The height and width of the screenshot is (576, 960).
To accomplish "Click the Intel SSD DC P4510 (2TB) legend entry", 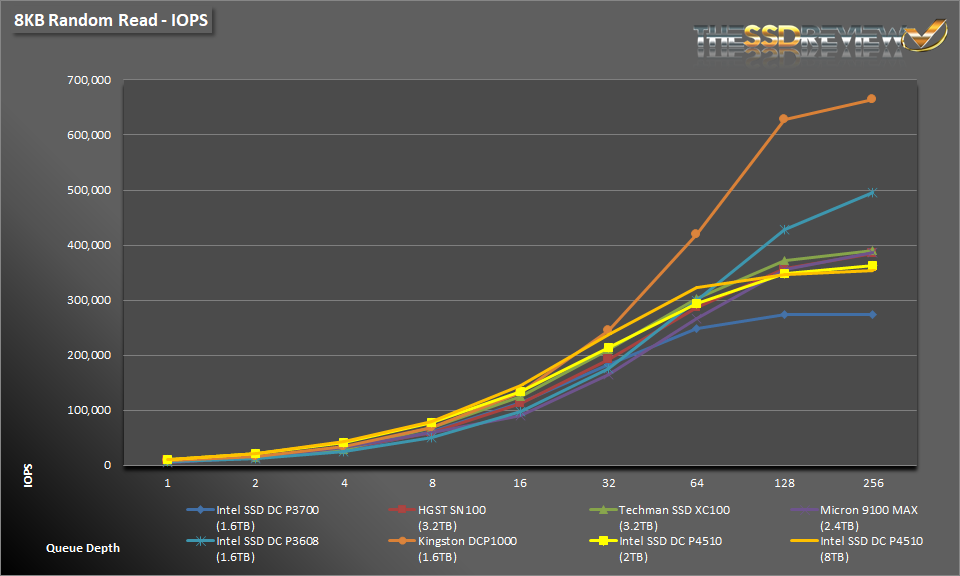I will click(x=656, y=549).
